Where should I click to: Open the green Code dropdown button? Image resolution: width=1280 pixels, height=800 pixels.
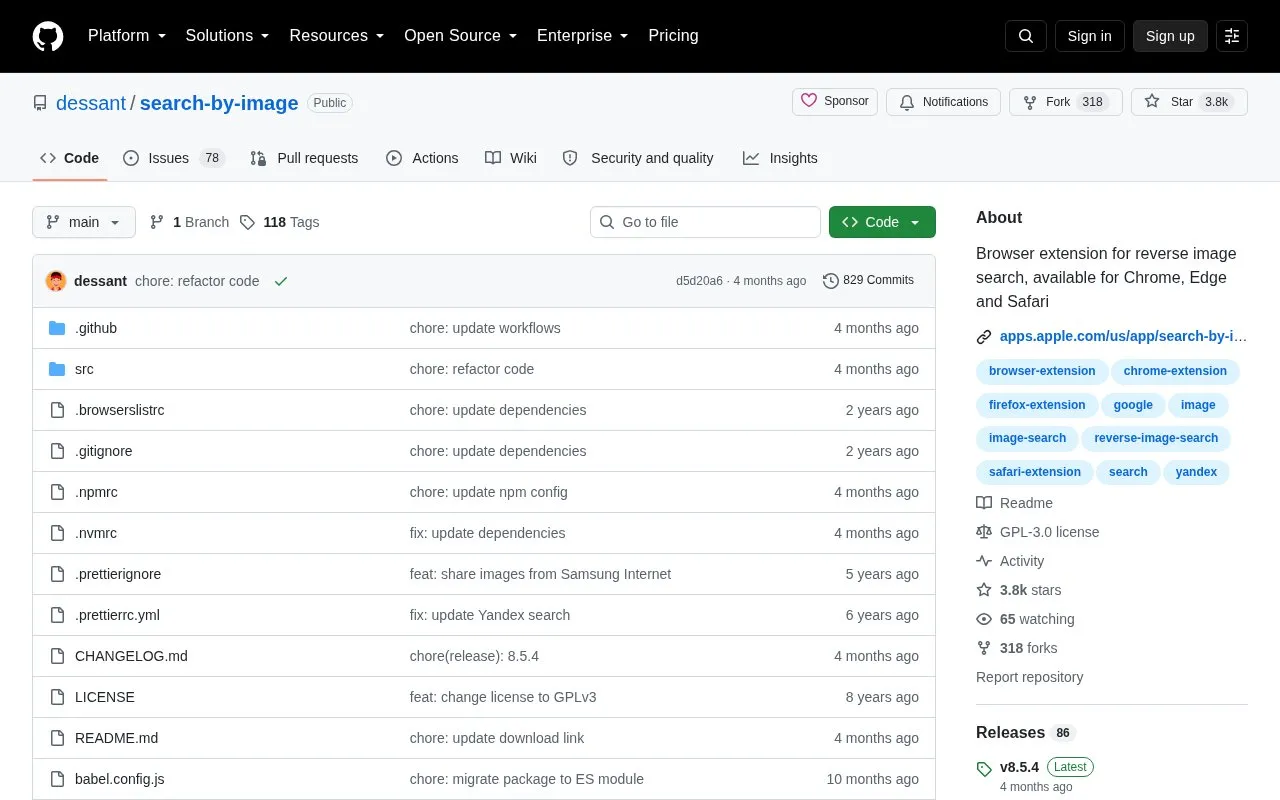click(x=882, y=222)
